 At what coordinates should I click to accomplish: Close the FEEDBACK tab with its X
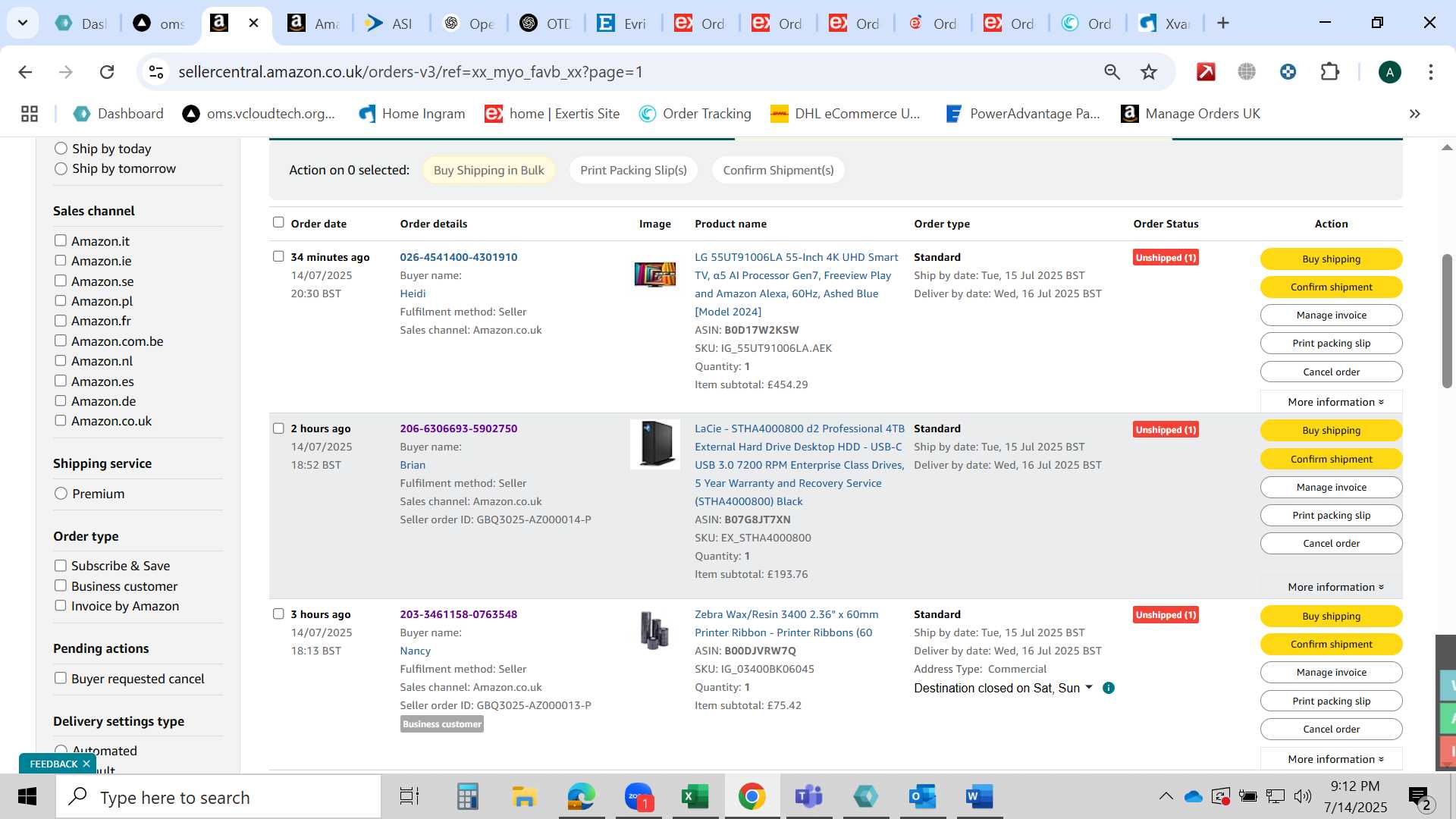coord(86,764)
